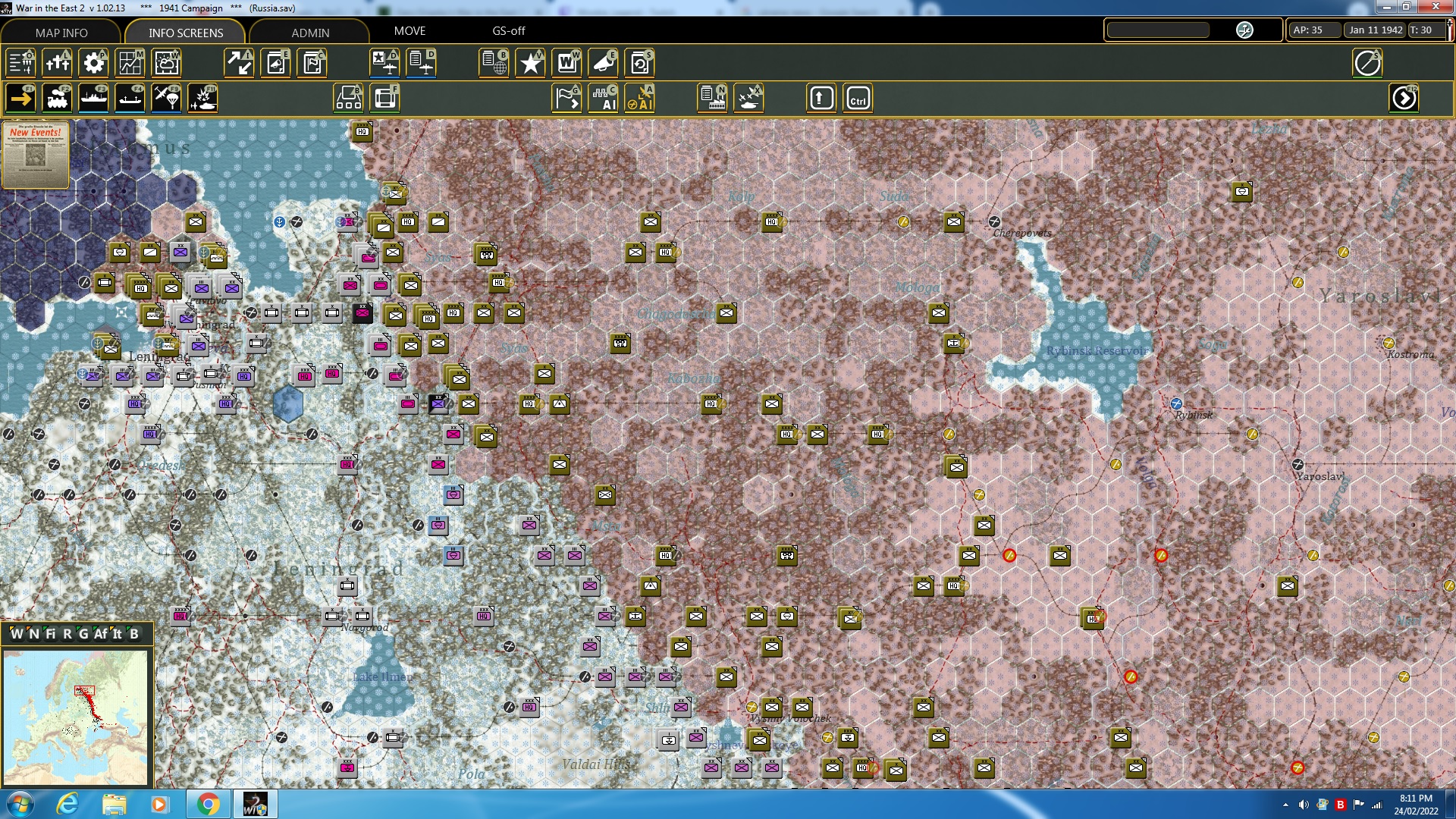Toggle the It nation filter button
Image resolution: width=1456 pixels, height=819 pixels.
coord(118,634)
